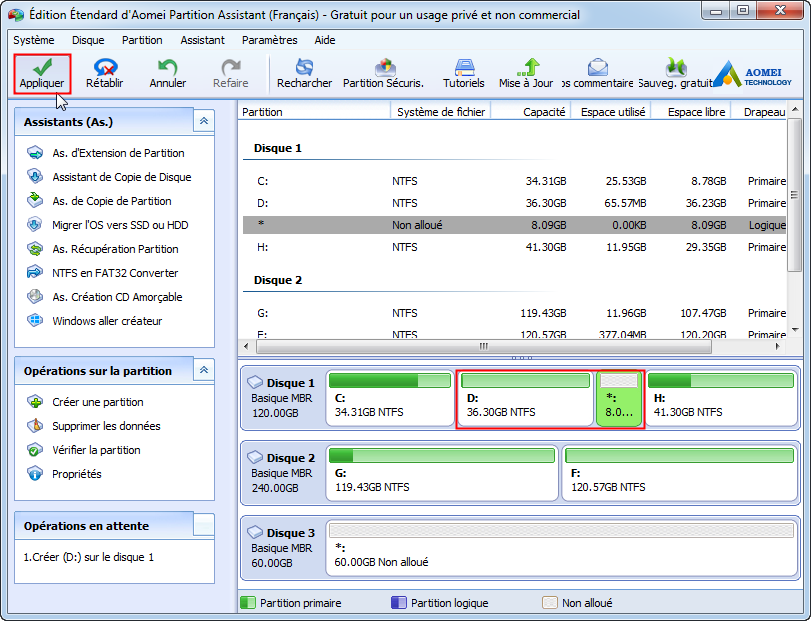Viewport: 811px width, 621px height.
Task: Click Disque 2 drive icon in disk map
Action: coord(255,458)
